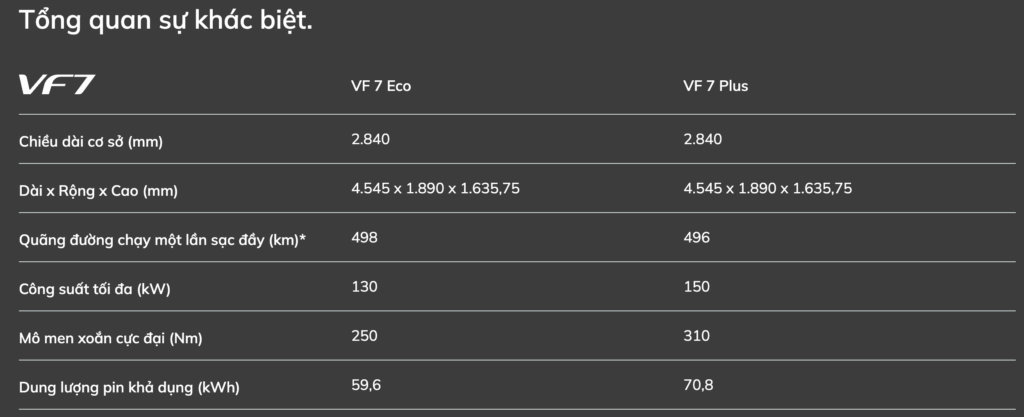Click the VF 7 Eco dimensions value
Image resolution: width=1024 pixels, height=417 pixels.
435,188
